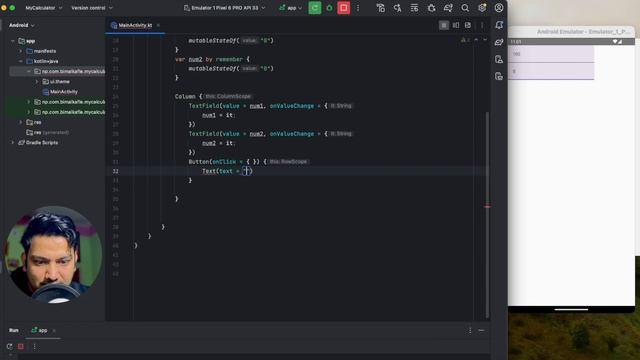Select the Run tool window tab
This screenshot has width=640, height=360.
13,330
